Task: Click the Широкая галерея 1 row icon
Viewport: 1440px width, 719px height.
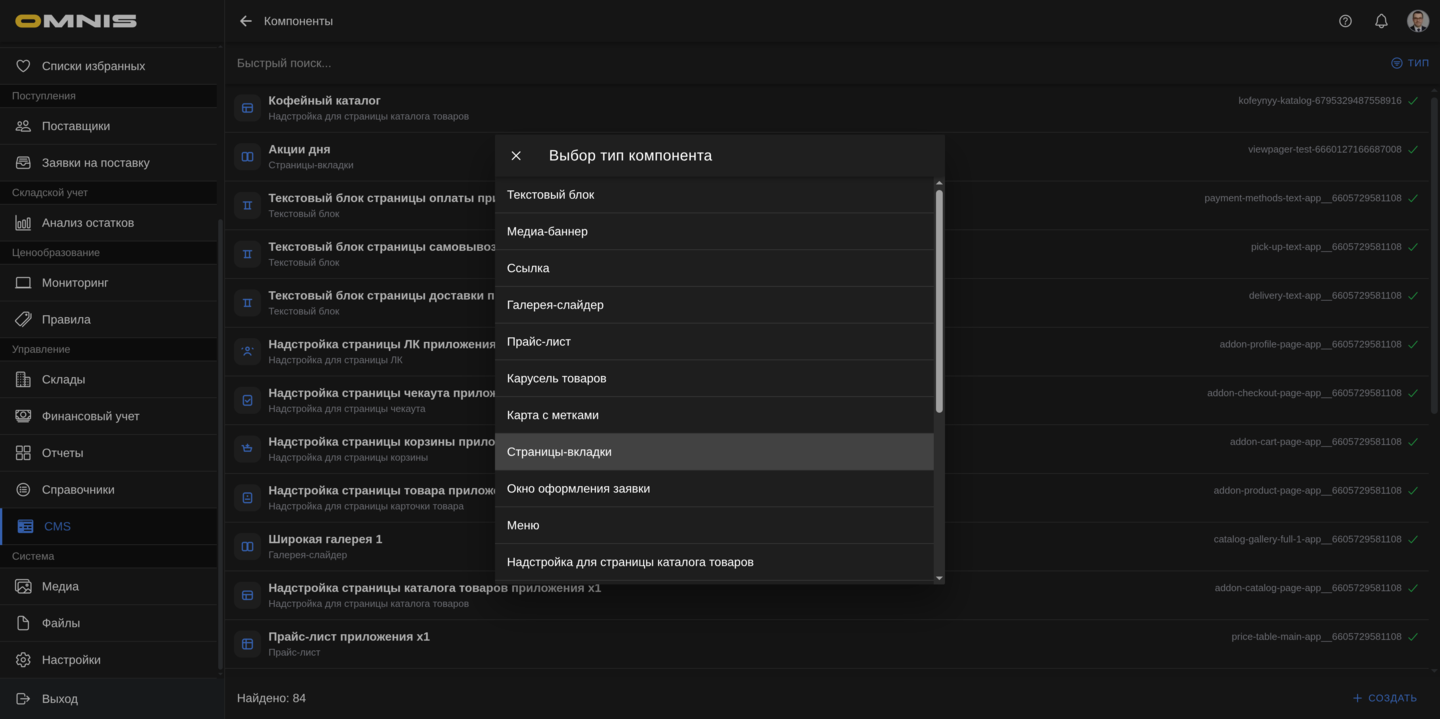Action: pos(247,546)
